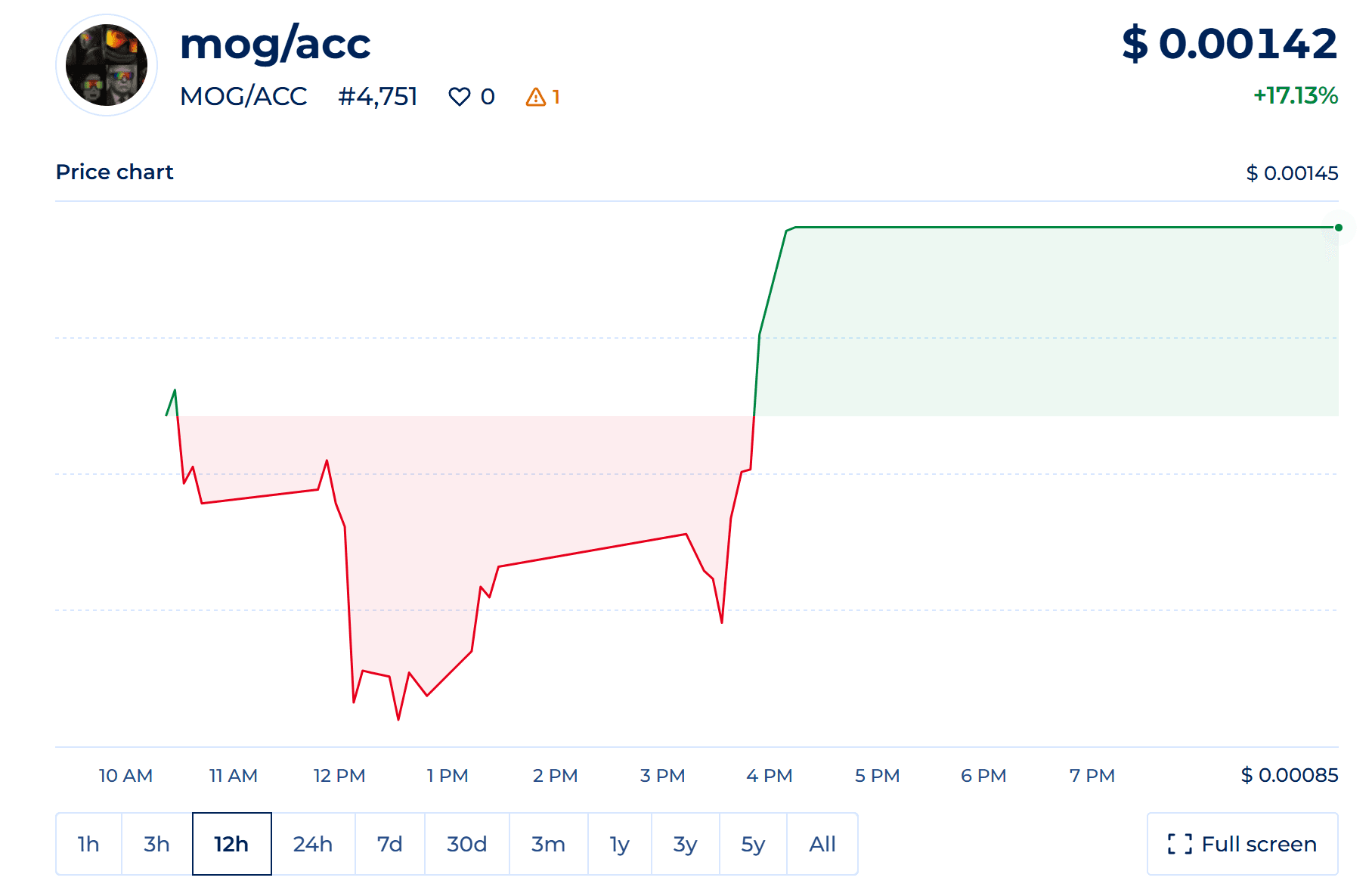This screenshot has width=1372, height=890.
Task: Select the All time range
Action: pos(822,844)
